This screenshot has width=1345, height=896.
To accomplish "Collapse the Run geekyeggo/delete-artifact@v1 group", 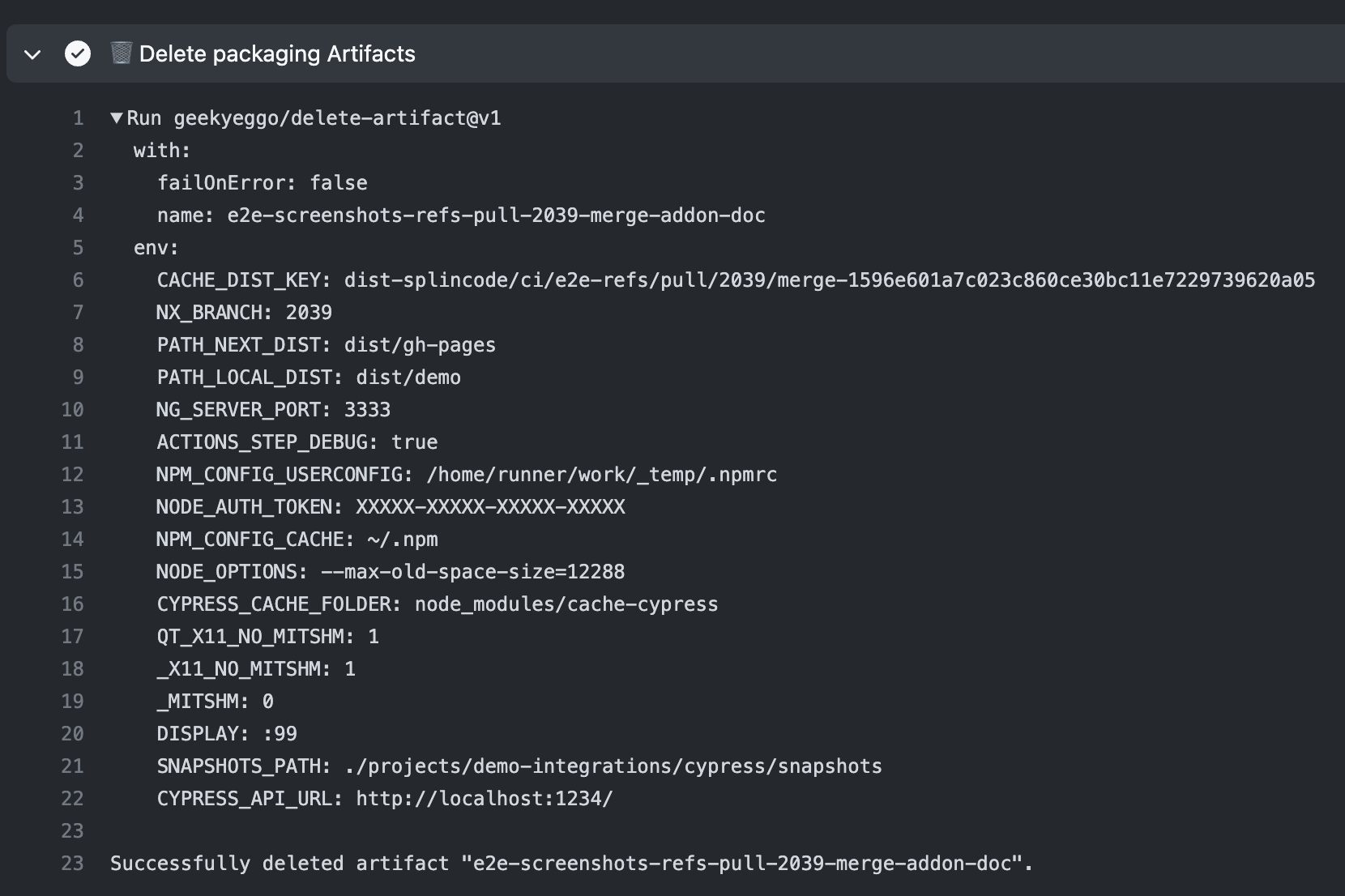I will [x=117, y=117].
